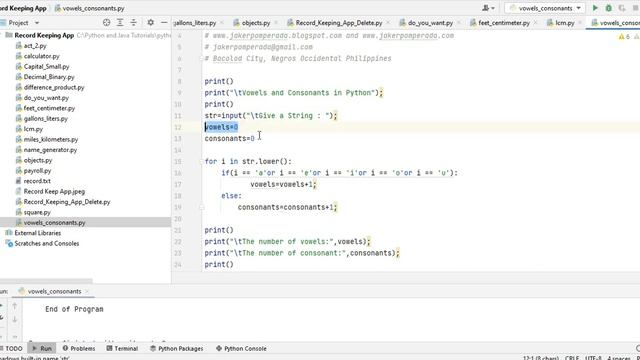640x360 pixels.
Task: Open the TODO tool window
Action: coord(12,349)
